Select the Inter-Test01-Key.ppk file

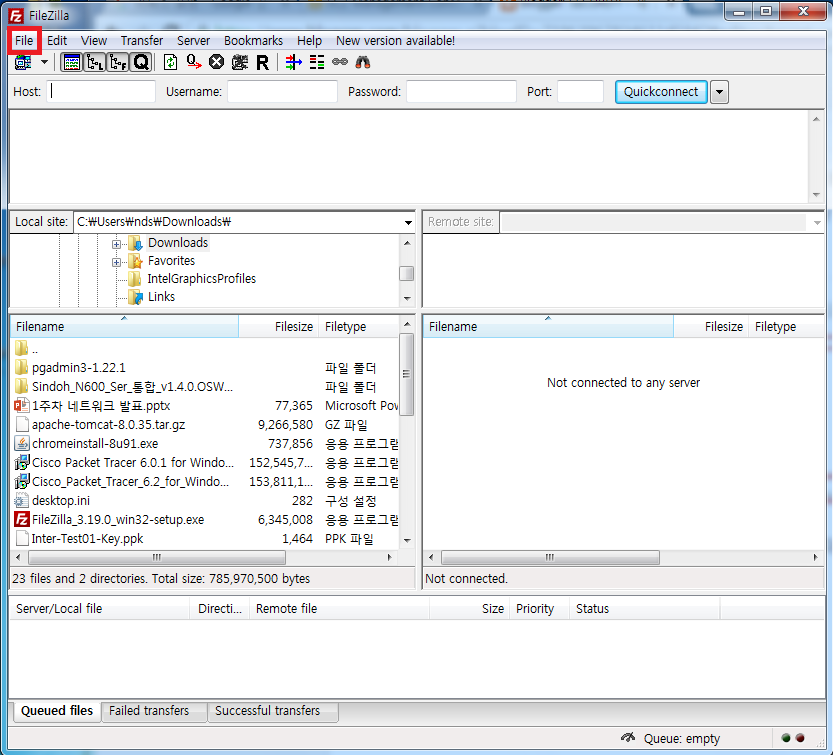[x=88, y=539]
